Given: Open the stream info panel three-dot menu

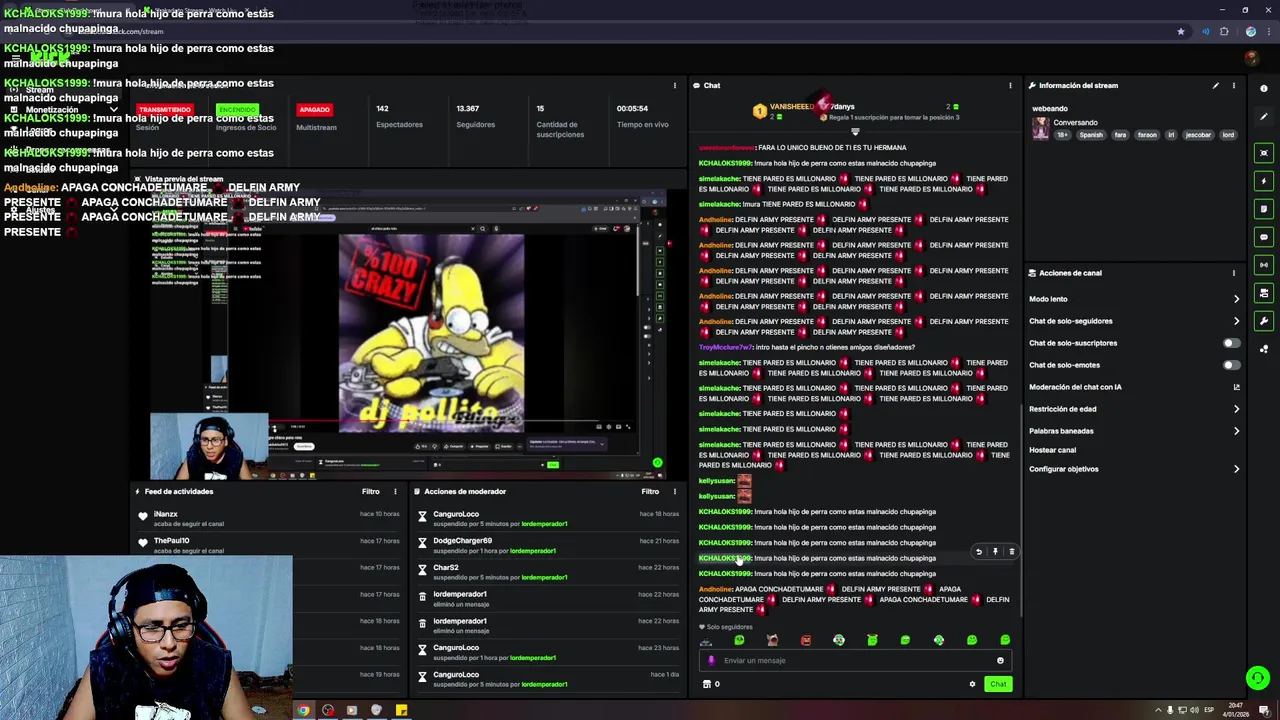Looking at the screenshot, I should (x=1234, y=86).
